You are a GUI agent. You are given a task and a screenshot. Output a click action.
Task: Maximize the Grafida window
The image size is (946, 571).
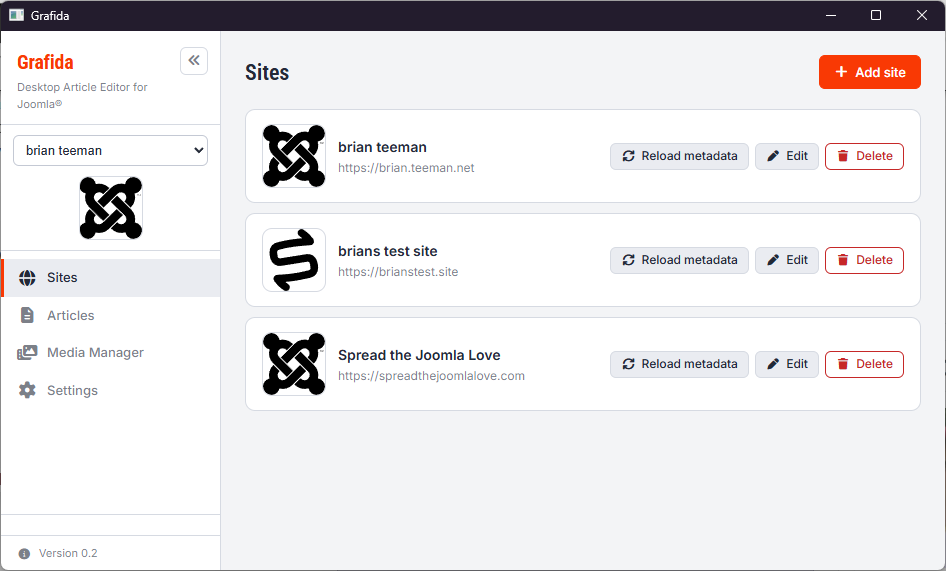(876, 15)
